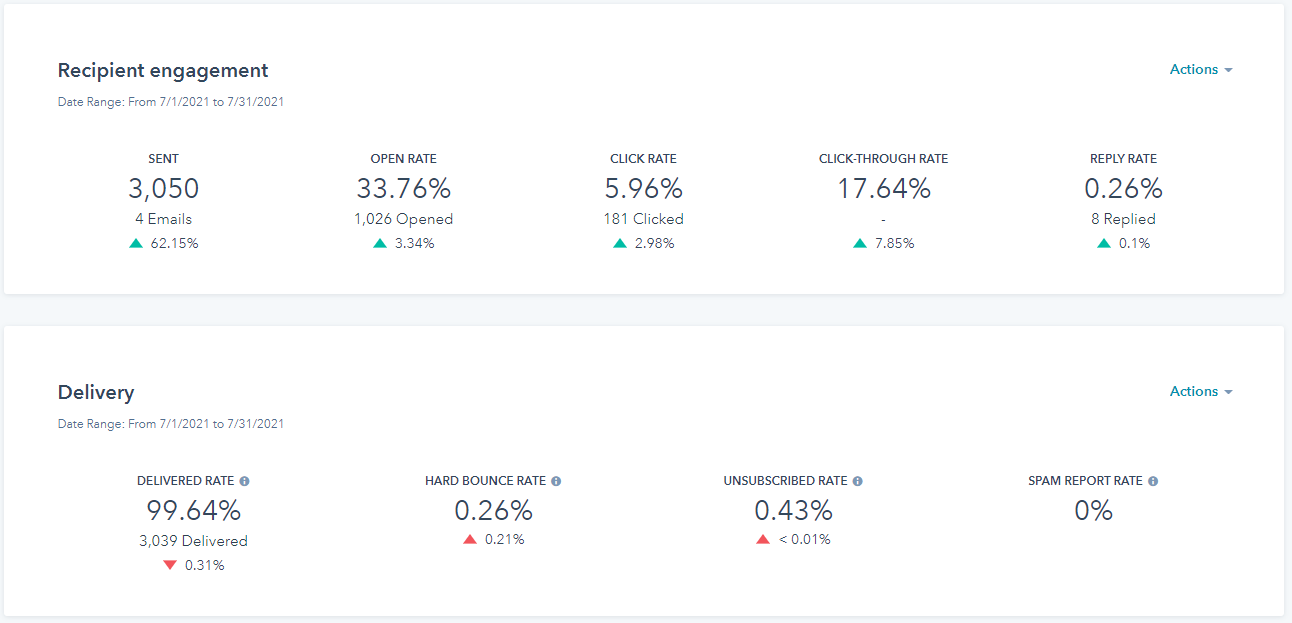Screen dimensions: 1292x623
Task: Click the 17.64% click-through rate value
Action: point(883,188)
